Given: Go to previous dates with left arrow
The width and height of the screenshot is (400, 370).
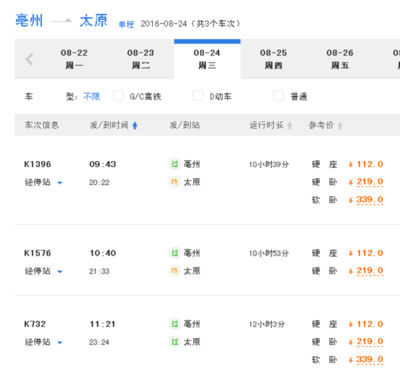Looking at the screenshot, I should coord(29,59).
